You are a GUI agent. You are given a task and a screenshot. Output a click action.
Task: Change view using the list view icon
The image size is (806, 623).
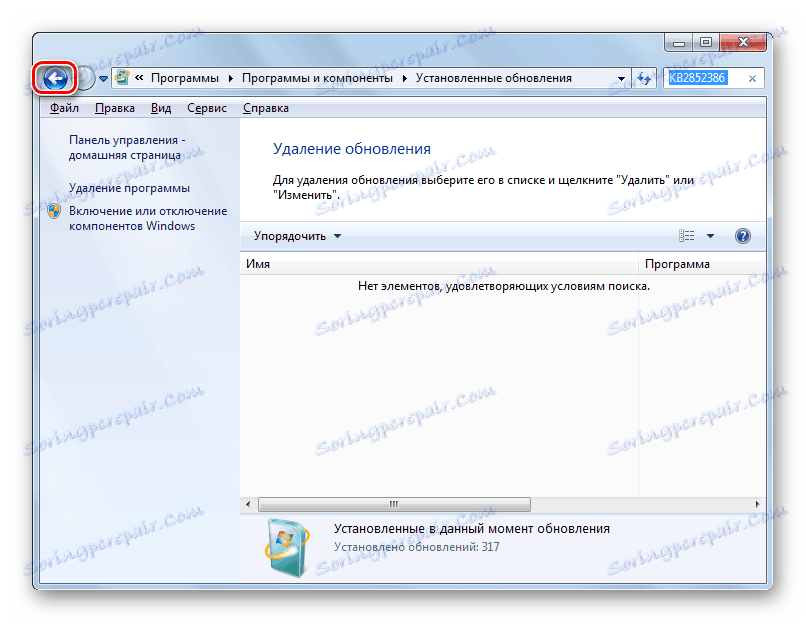click(686, 236)
